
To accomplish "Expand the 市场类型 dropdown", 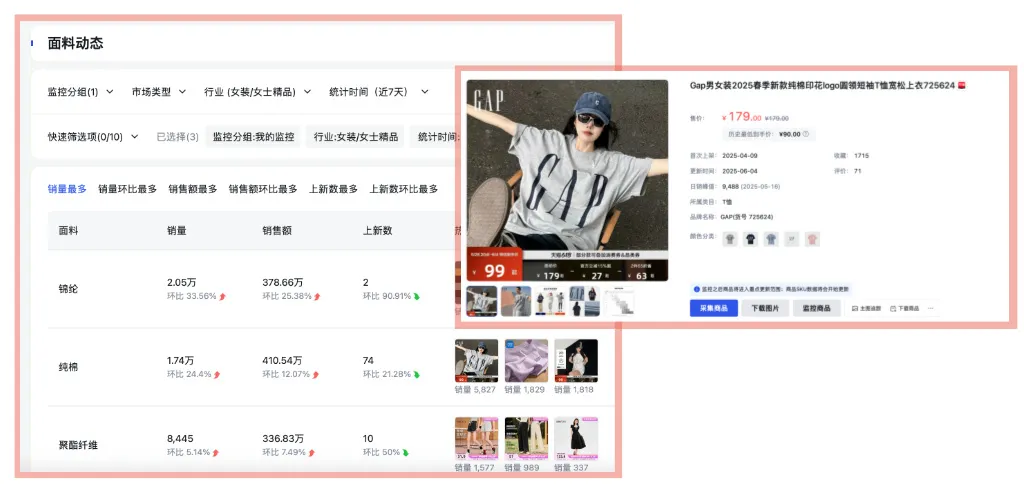I will pos(159,92).
